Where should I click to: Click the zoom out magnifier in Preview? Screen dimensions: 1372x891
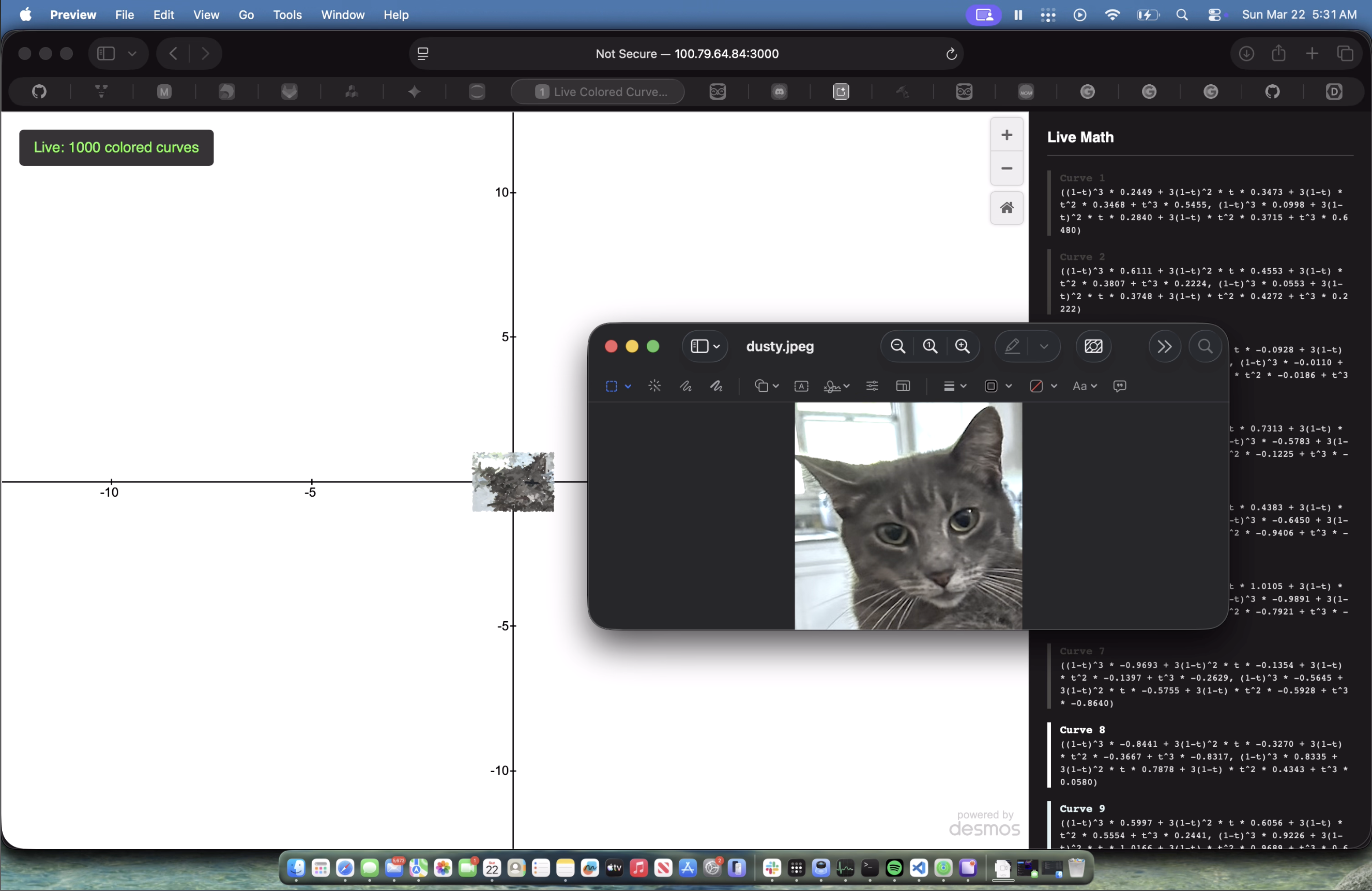(x=898, y=346)
